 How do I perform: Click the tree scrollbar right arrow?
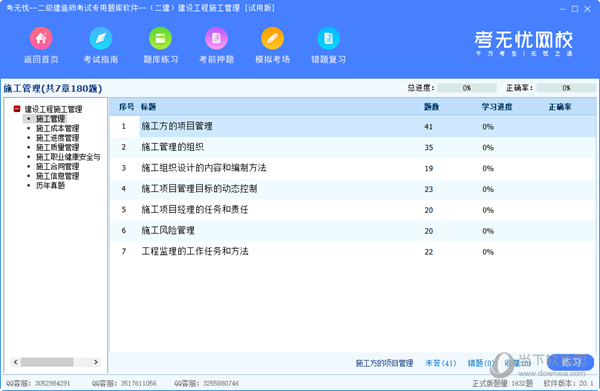tap(96, 362)
